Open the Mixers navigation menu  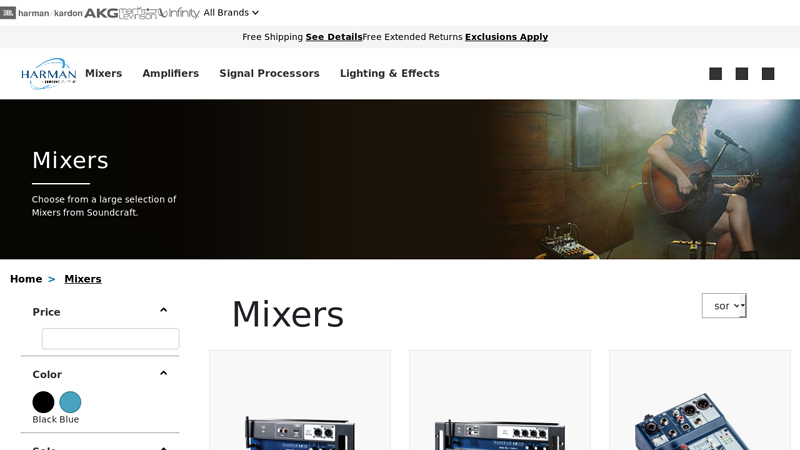(104, 73)
